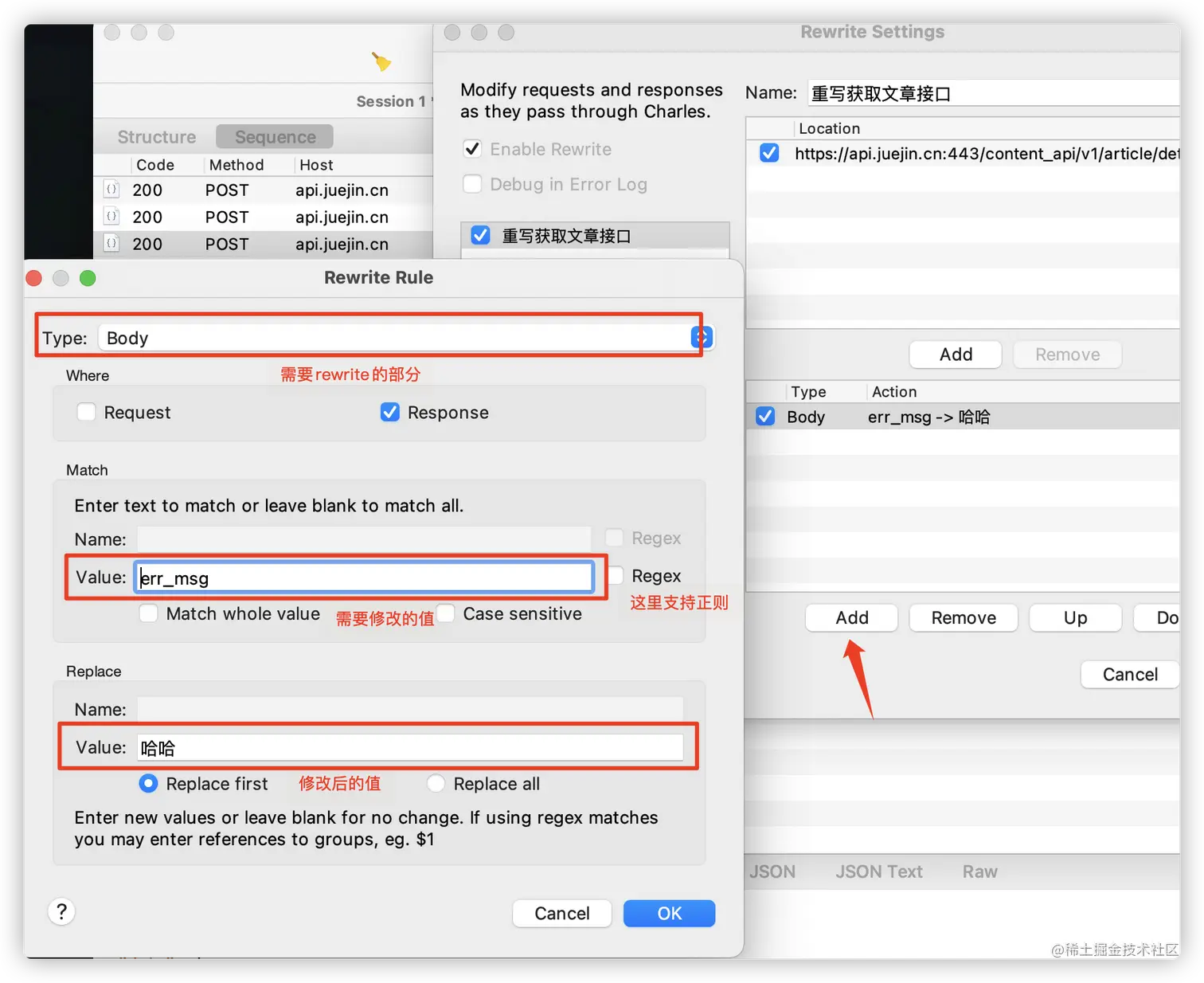Click Cancel in Rewrite Settings window
The height and width of the screenshot is (983, 1204).
click(x=1130, y=674)
